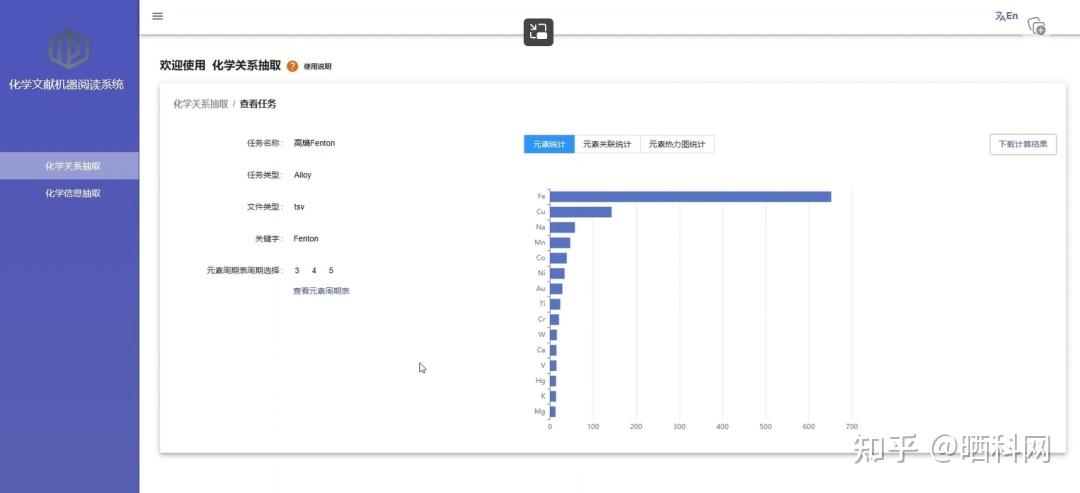Screen dimensions: 1080x493
Task: Click 化学关系抽取 in the breadcrumb
Action: 200,104
